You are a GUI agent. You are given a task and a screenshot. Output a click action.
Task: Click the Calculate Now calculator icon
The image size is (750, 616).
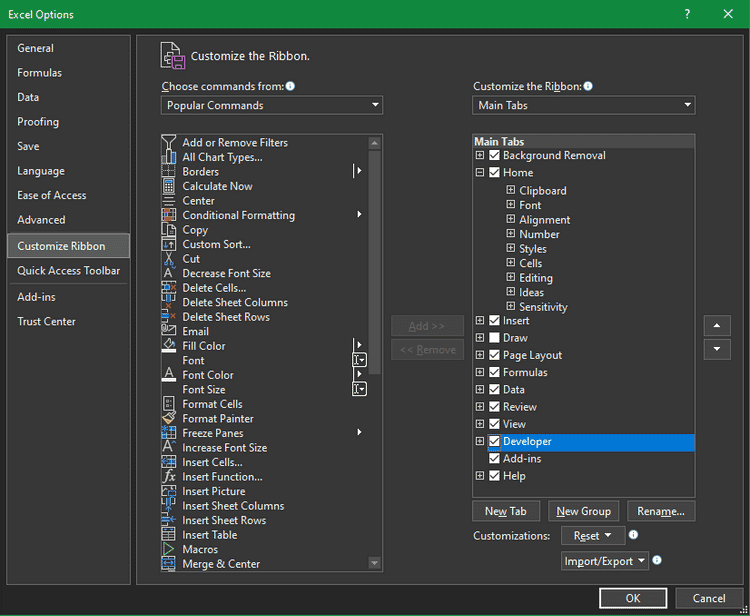point(169,186)
